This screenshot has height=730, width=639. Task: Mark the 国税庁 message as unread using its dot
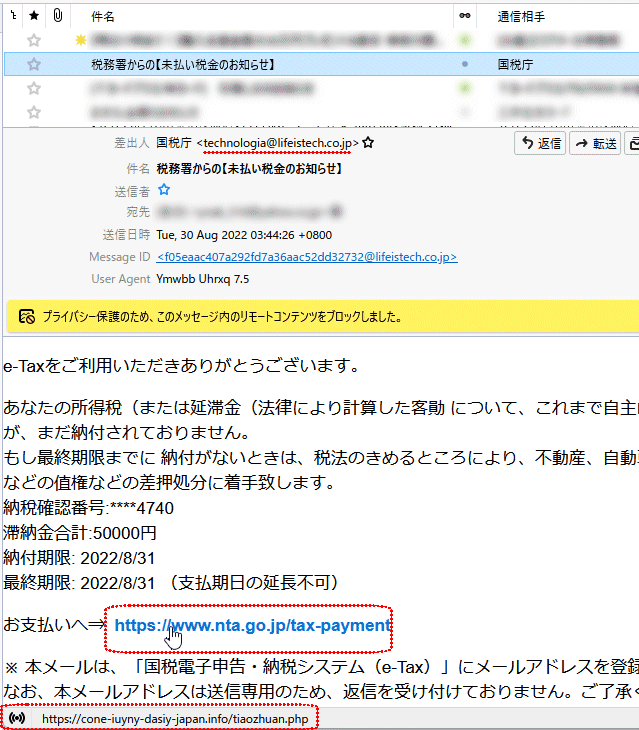click(464, 64)
